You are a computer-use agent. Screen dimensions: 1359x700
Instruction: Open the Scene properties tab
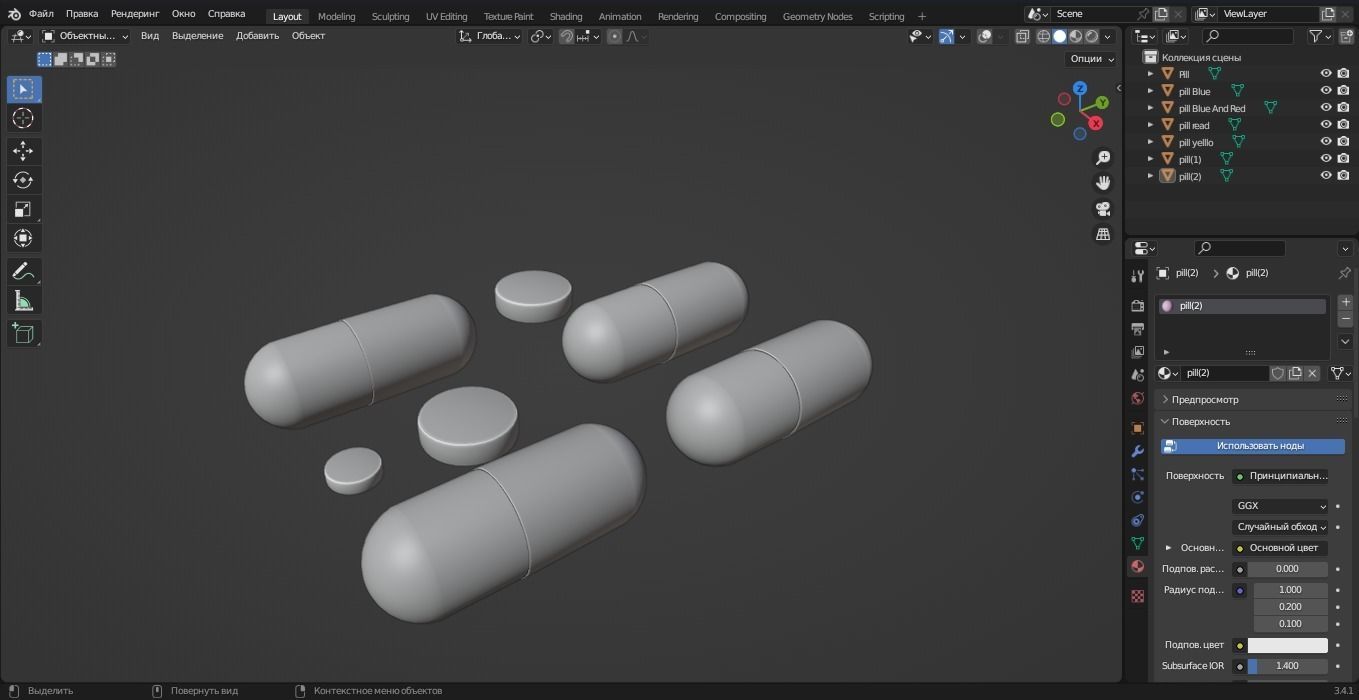click(x=1137, y=375)
